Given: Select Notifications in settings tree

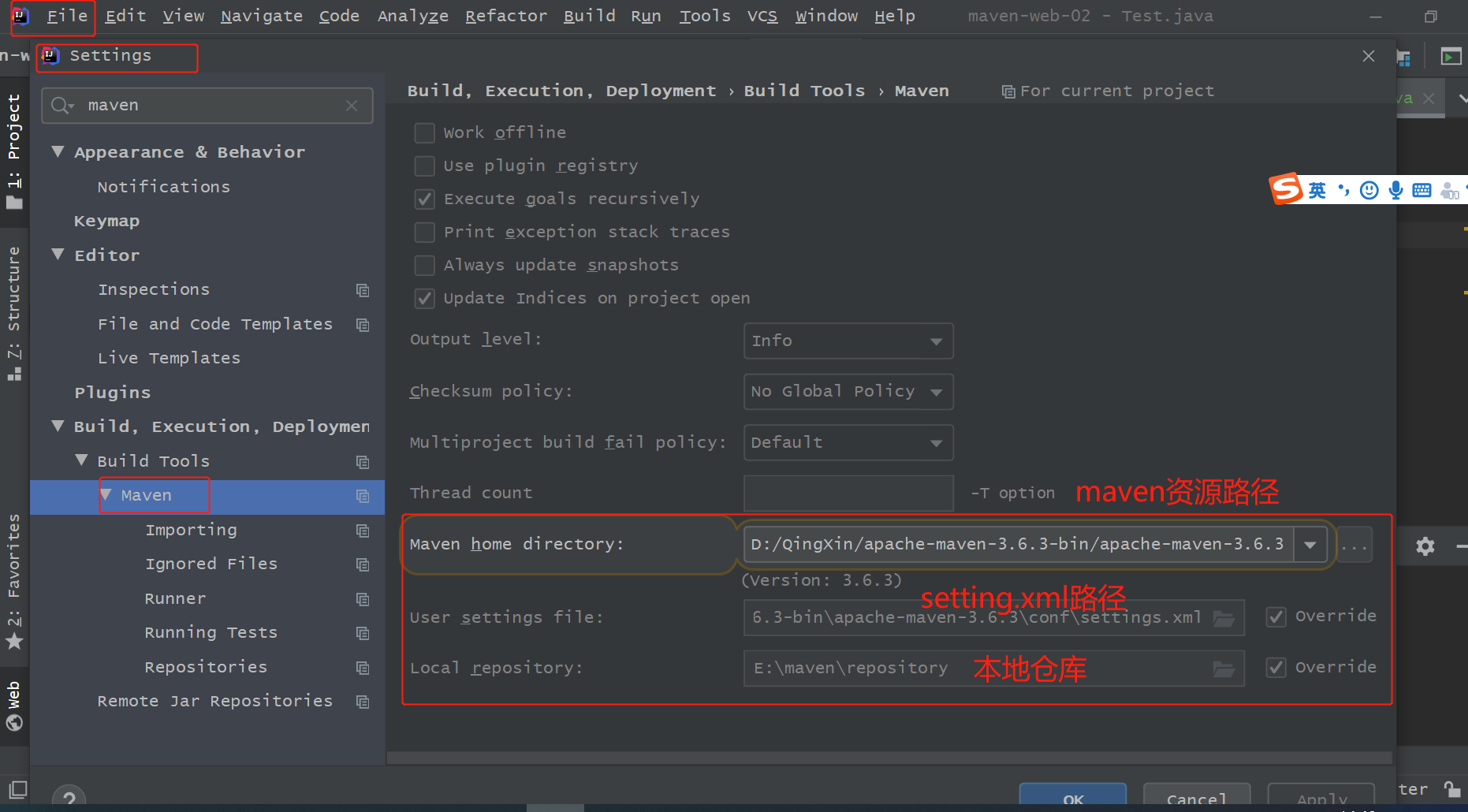Looking at the screenshot, I should coord(164,187).
